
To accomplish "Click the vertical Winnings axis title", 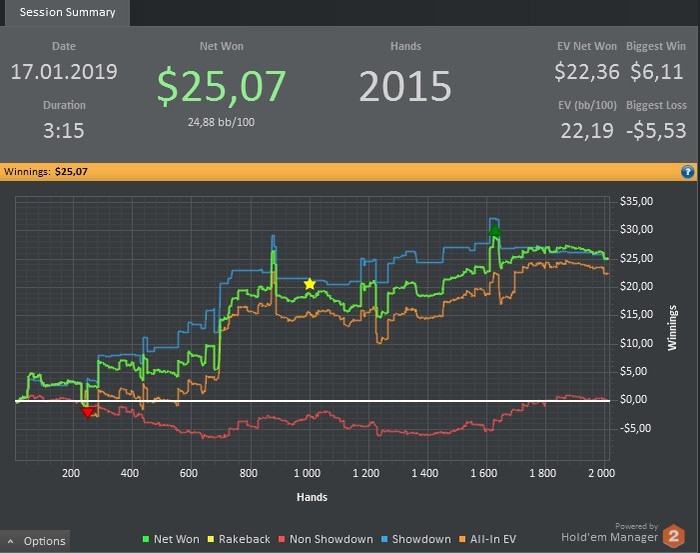I will pyautogui.click(x=672, y=328).
